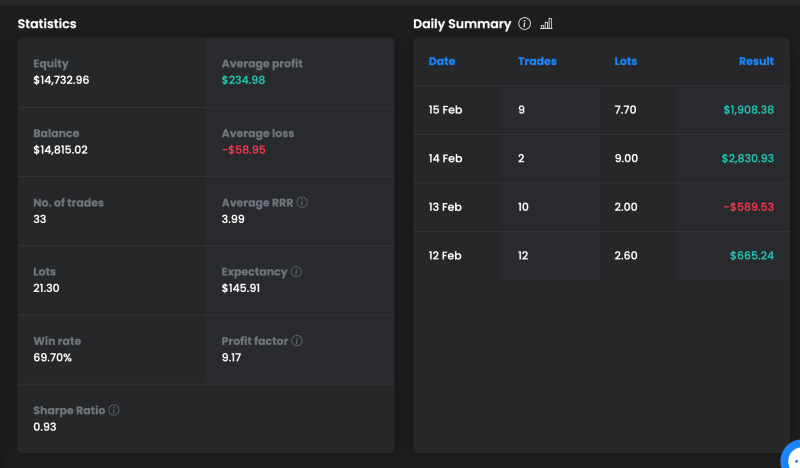Viewport: 800px width, 468px height.
Task: Click the Profit factor info icon
Action: coord(297,341)
